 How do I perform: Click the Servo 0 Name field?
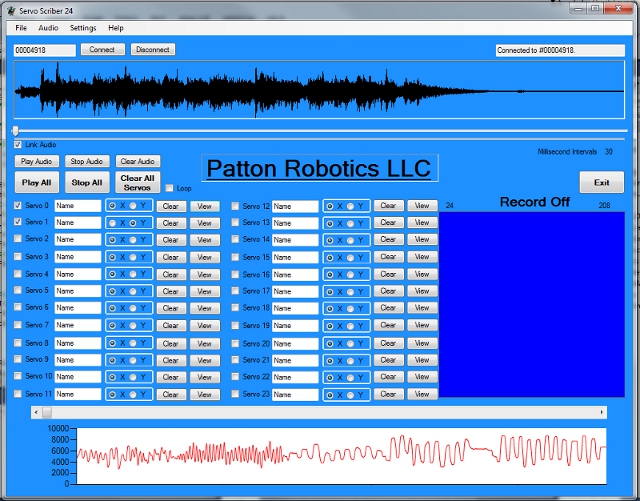pos(78,205)
